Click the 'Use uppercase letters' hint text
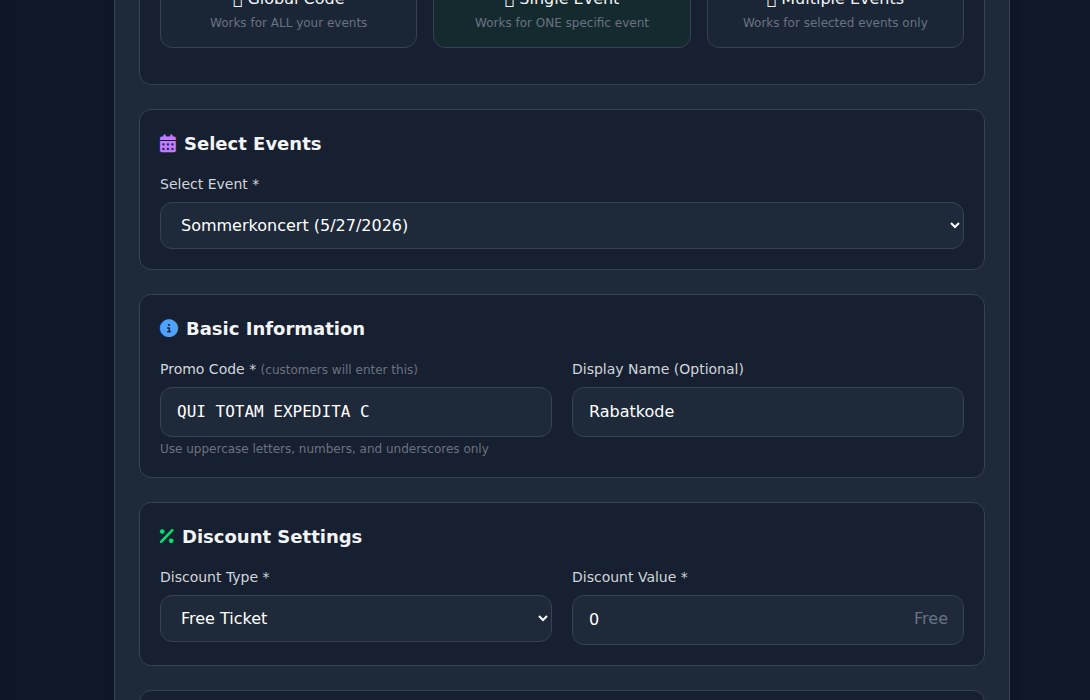1090x700 pixels. point(324,449)
